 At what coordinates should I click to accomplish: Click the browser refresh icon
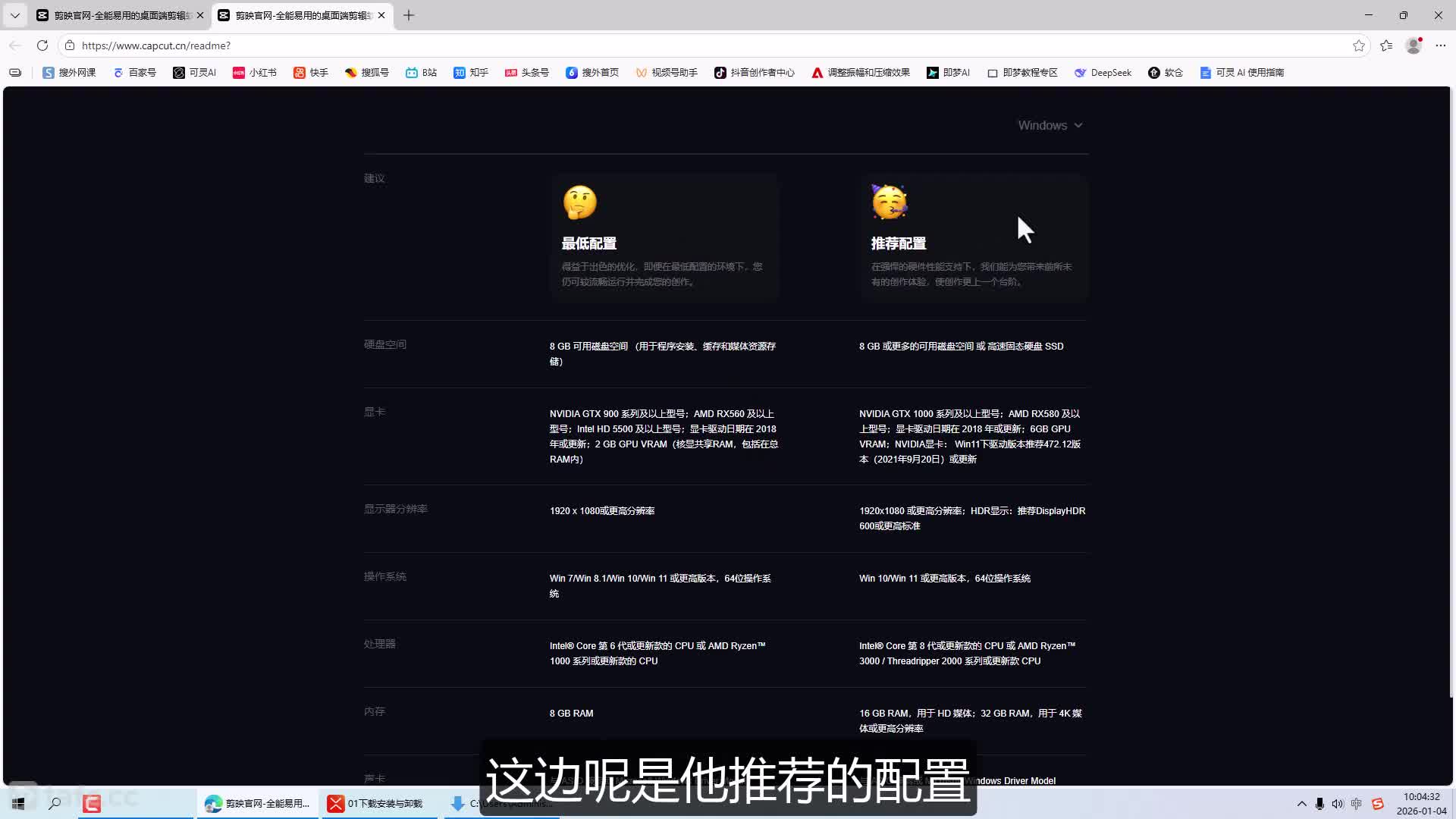point(42,45)
